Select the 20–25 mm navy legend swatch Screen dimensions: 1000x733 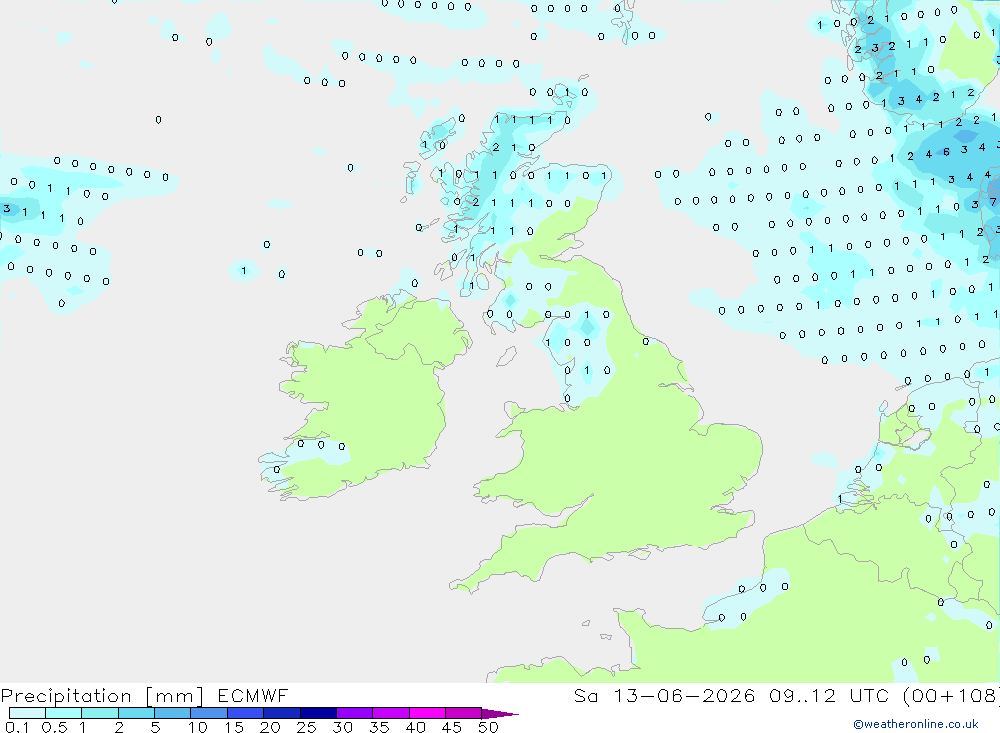pyautogui.click(x=281, y=713)
